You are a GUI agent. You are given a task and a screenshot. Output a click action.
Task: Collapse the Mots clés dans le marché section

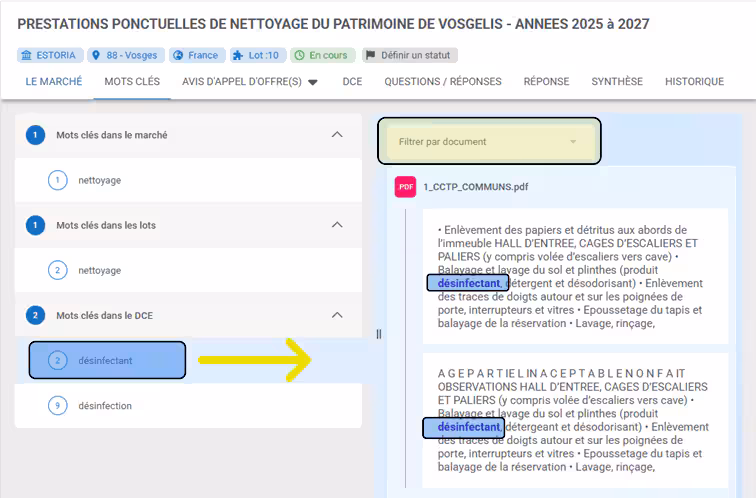[337, 135]
